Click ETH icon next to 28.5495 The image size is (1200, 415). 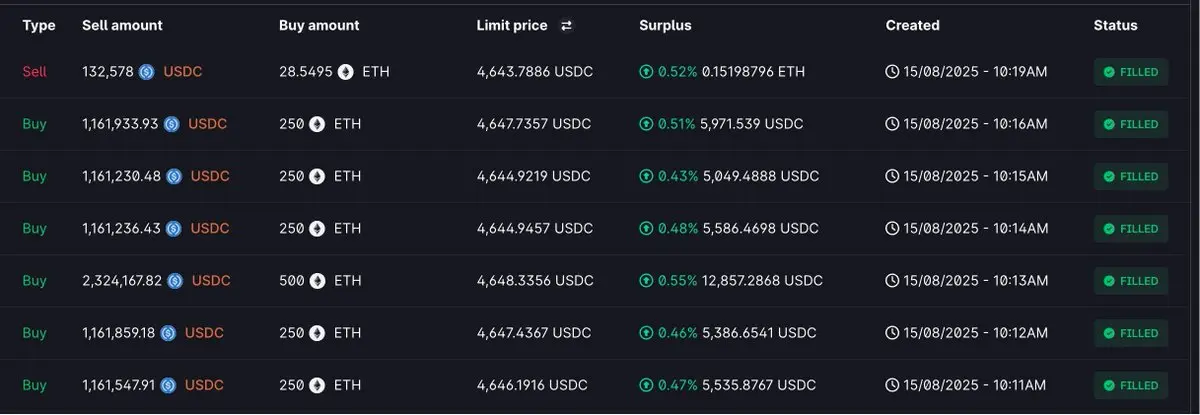point(346,72)
